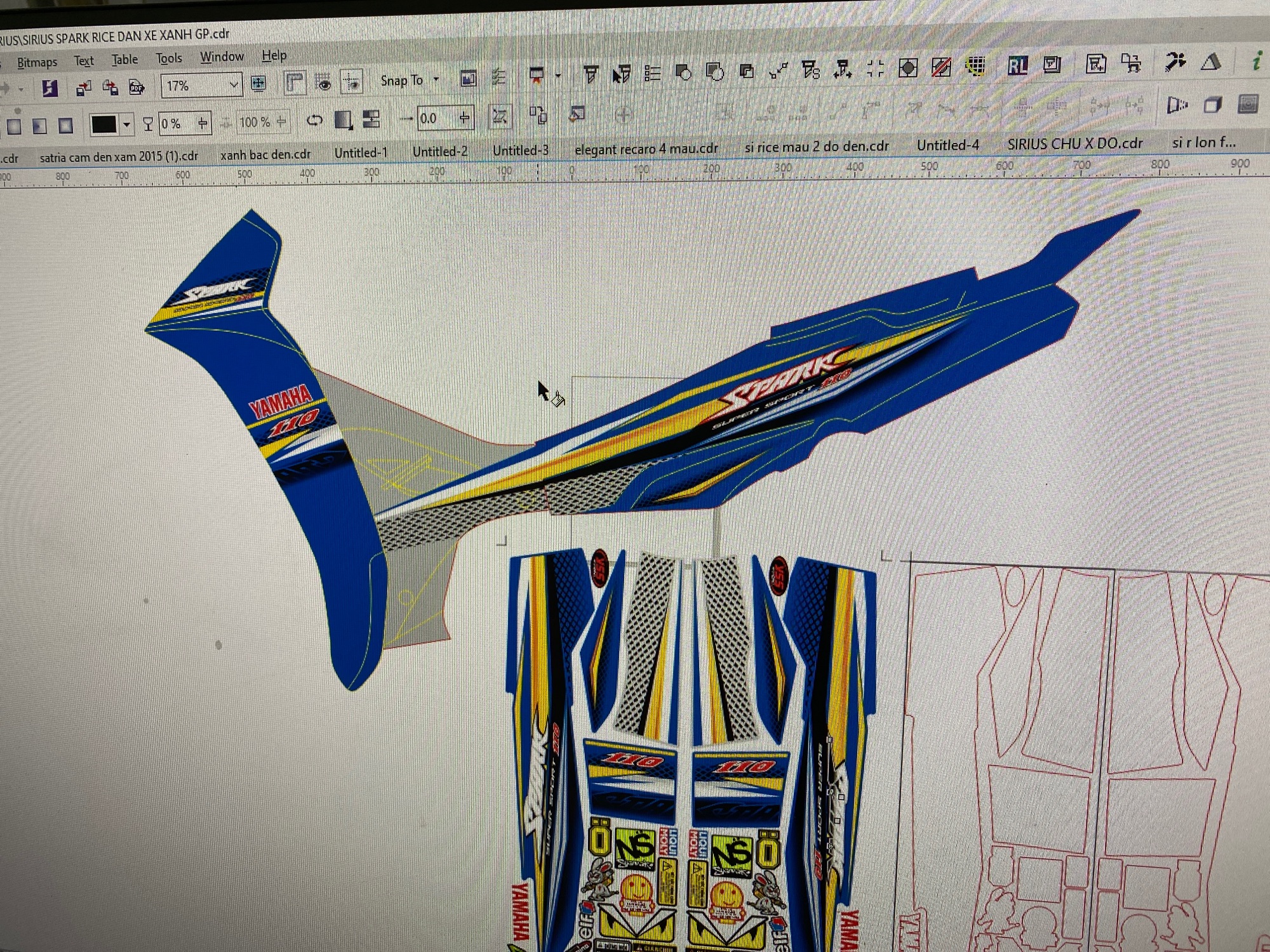Switch to xanh bac den.cdr tab
Screen dimensions: 1270x952
tap(265, 154)
